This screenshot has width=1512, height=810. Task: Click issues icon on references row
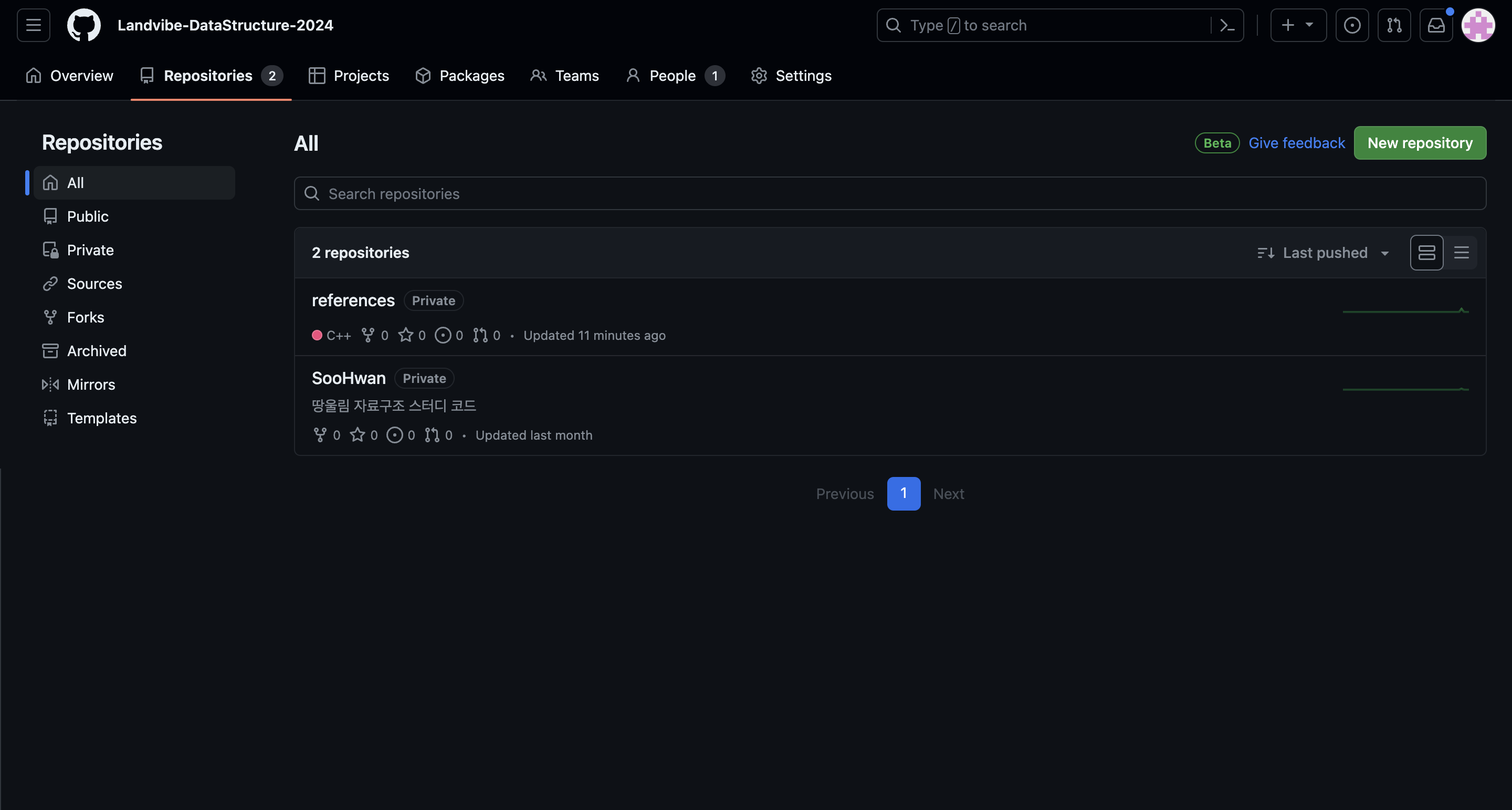click(x=443, y=335)
